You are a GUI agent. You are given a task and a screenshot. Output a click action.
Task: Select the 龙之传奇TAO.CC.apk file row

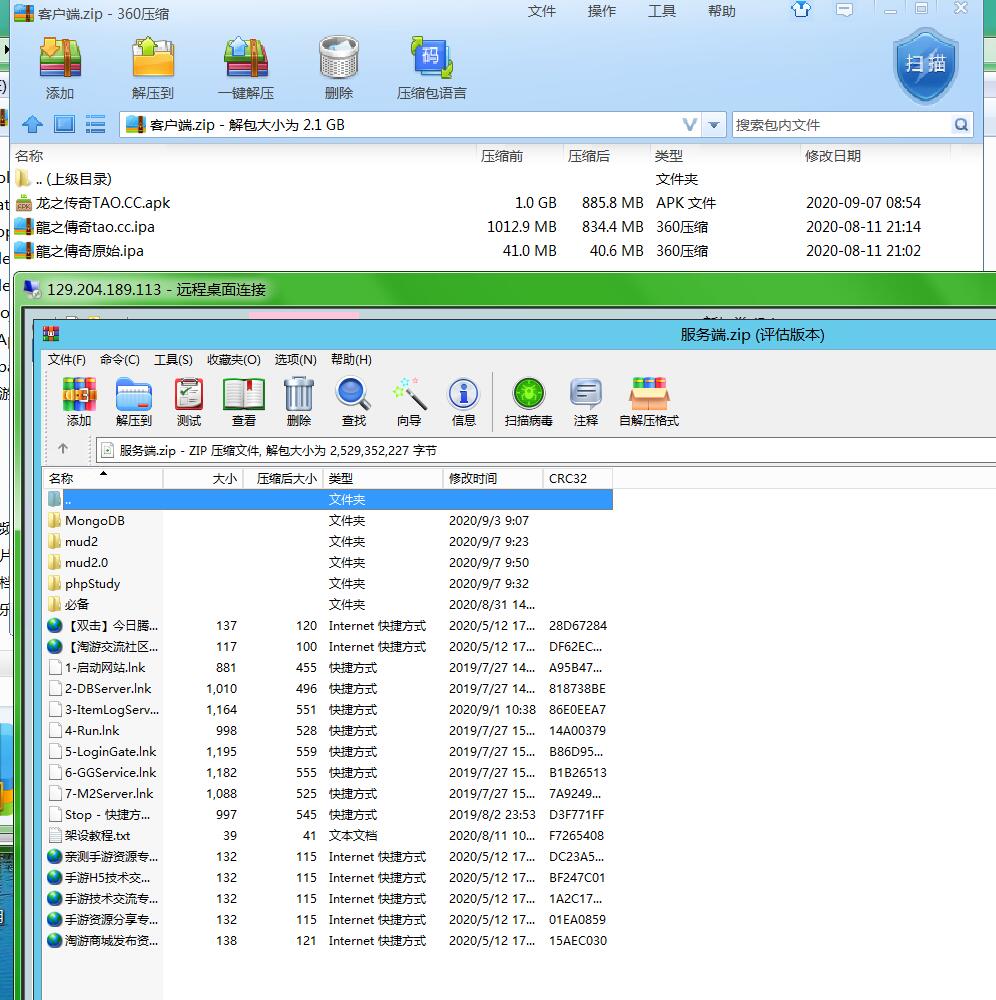(102, 203)
